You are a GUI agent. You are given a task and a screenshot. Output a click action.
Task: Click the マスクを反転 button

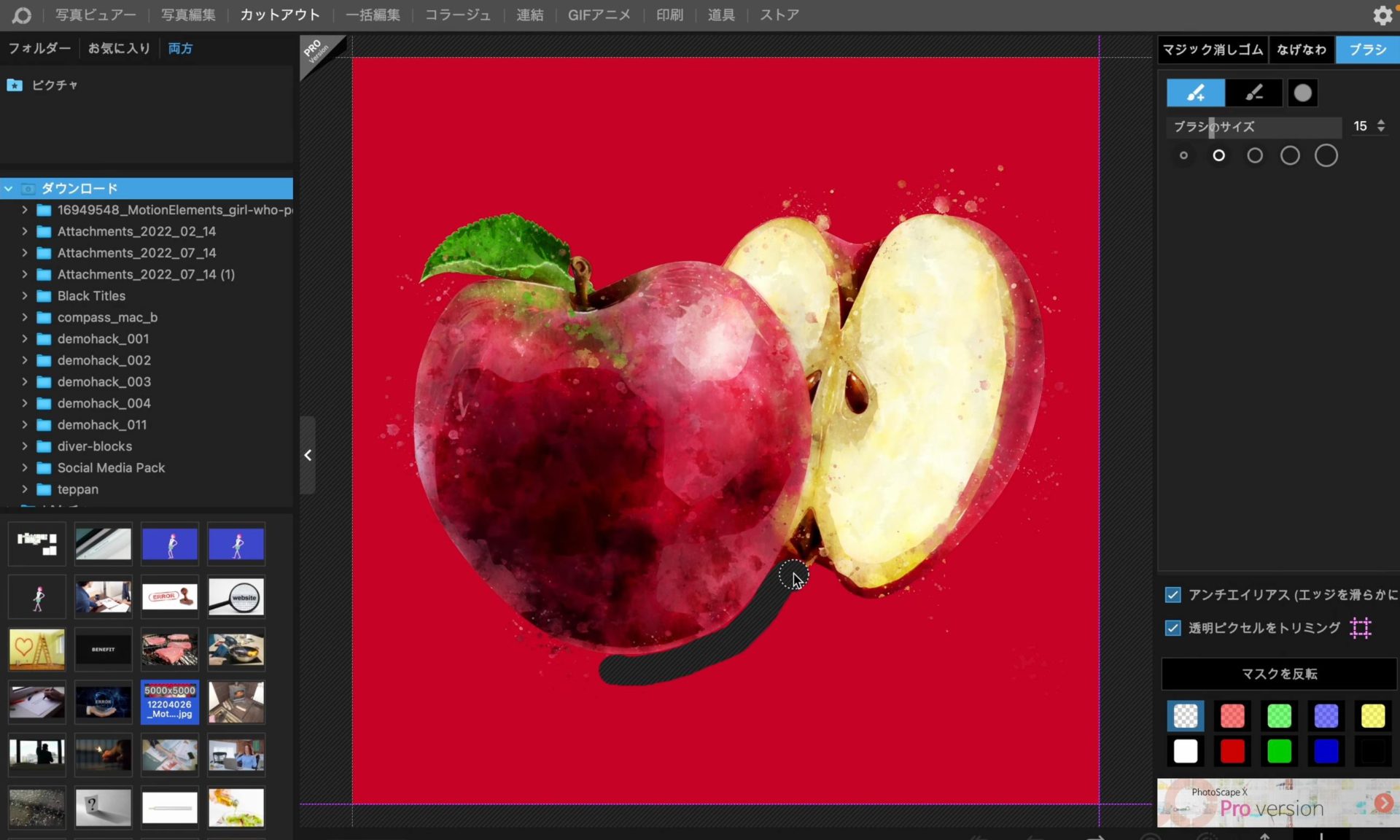pos(1279,674)
